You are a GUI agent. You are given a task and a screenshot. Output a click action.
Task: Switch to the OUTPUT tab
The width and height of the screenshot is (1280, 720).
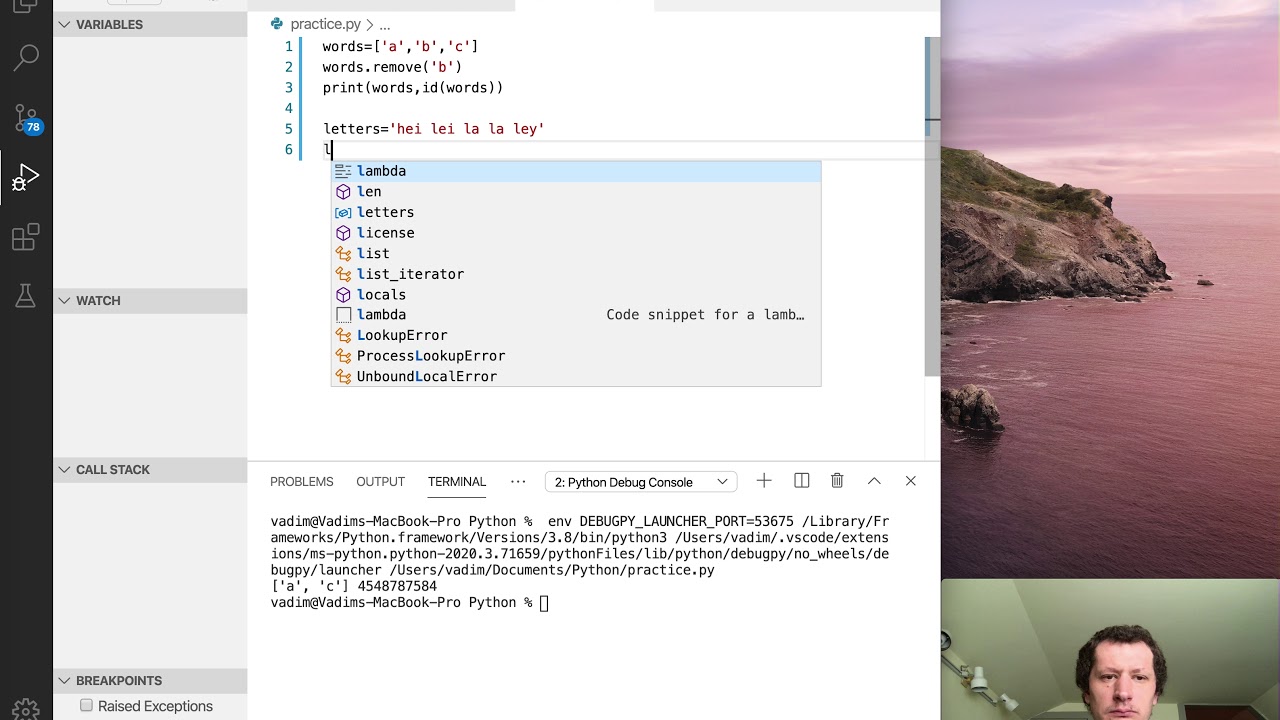380,481
